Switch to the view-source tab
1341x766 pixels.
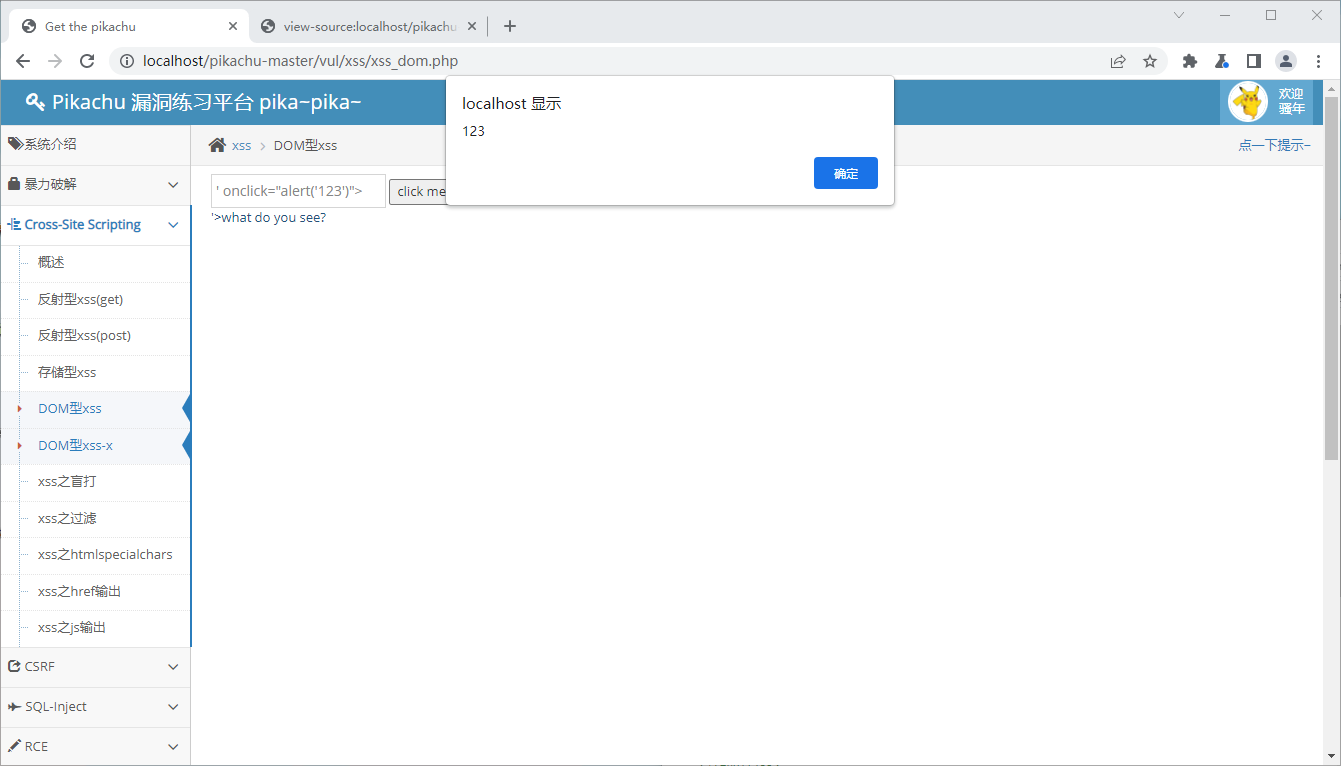coord(370,26)
